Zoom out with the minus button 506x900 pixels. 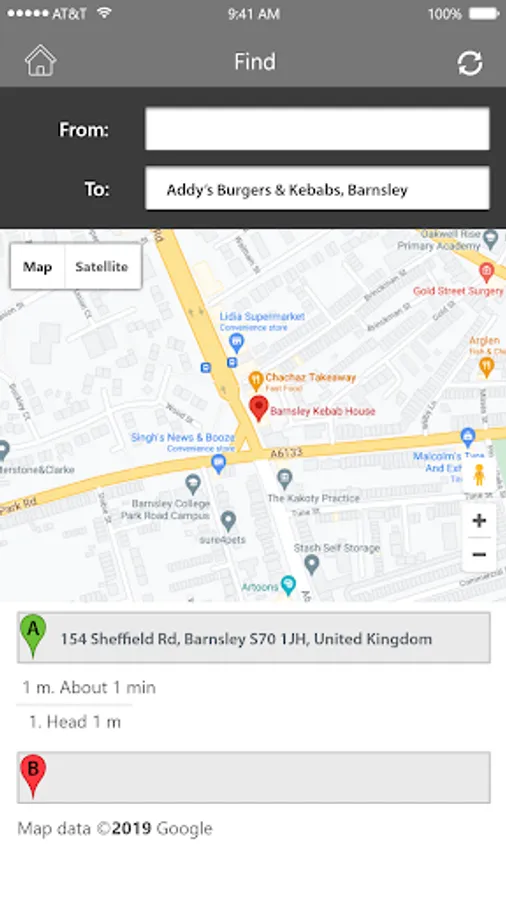[479, 554]
